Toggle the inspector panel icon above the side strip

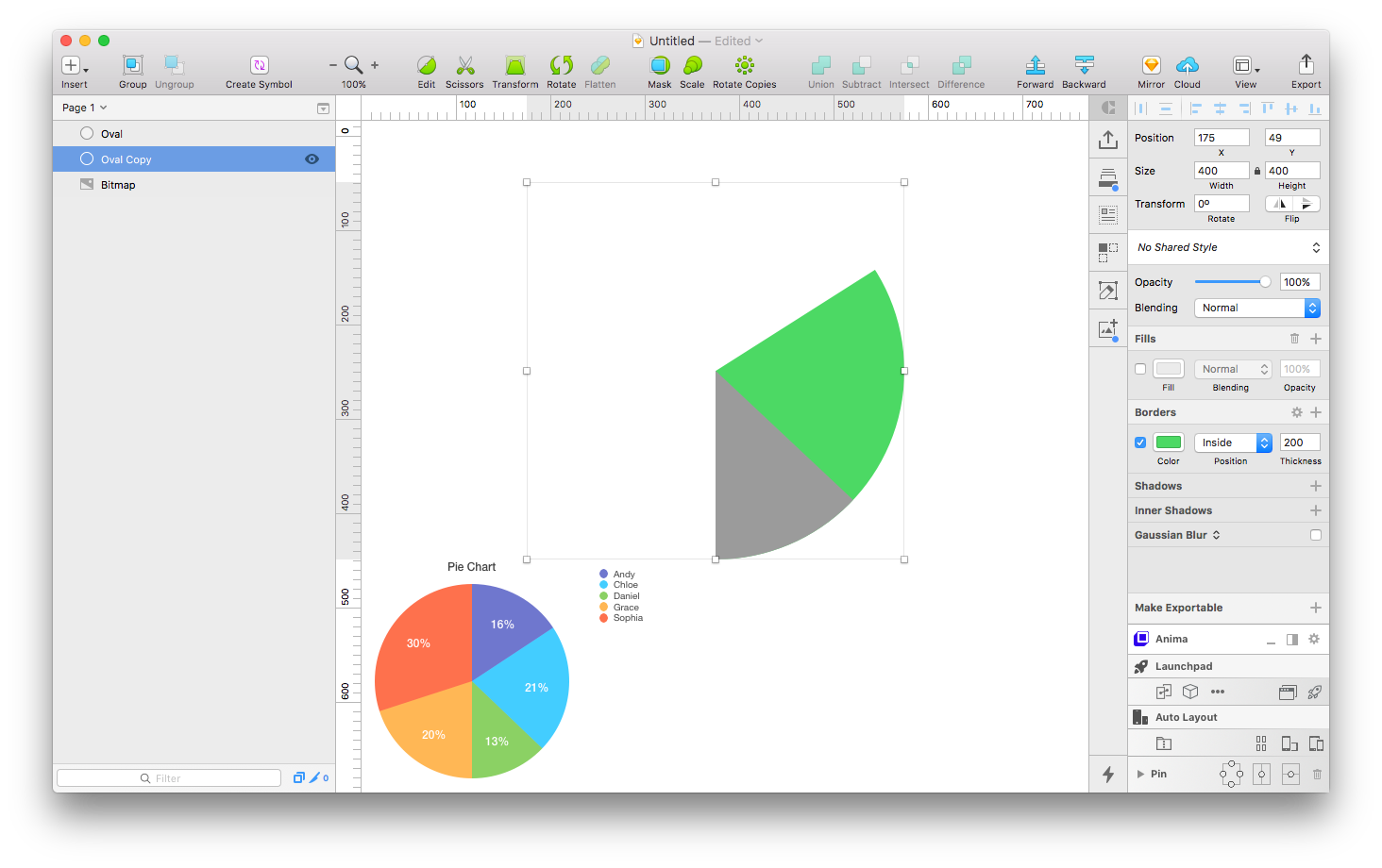1108,108
